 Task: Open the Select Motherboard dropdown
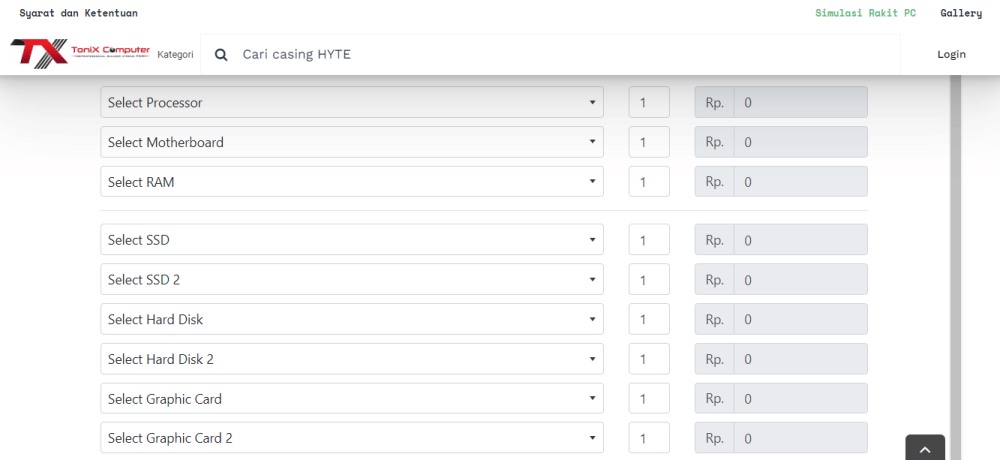click(x=352, y=142)
